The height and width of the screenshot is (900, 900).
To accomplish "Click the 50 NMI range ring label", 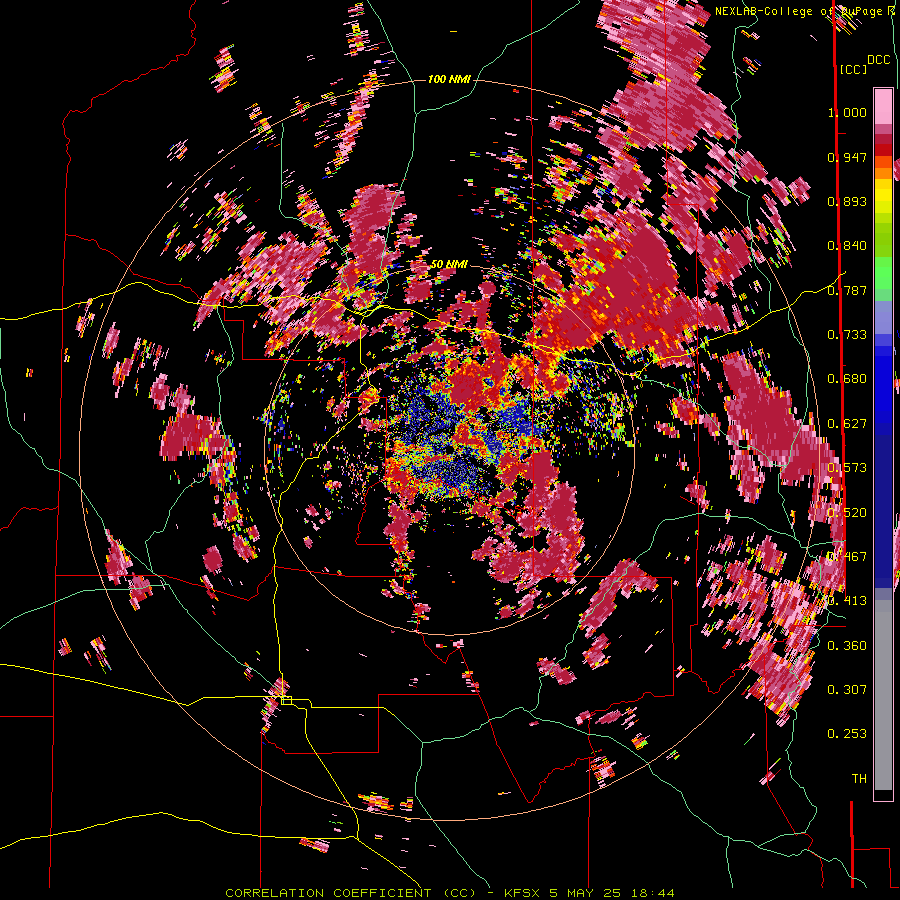I will (x=449, y=264).
